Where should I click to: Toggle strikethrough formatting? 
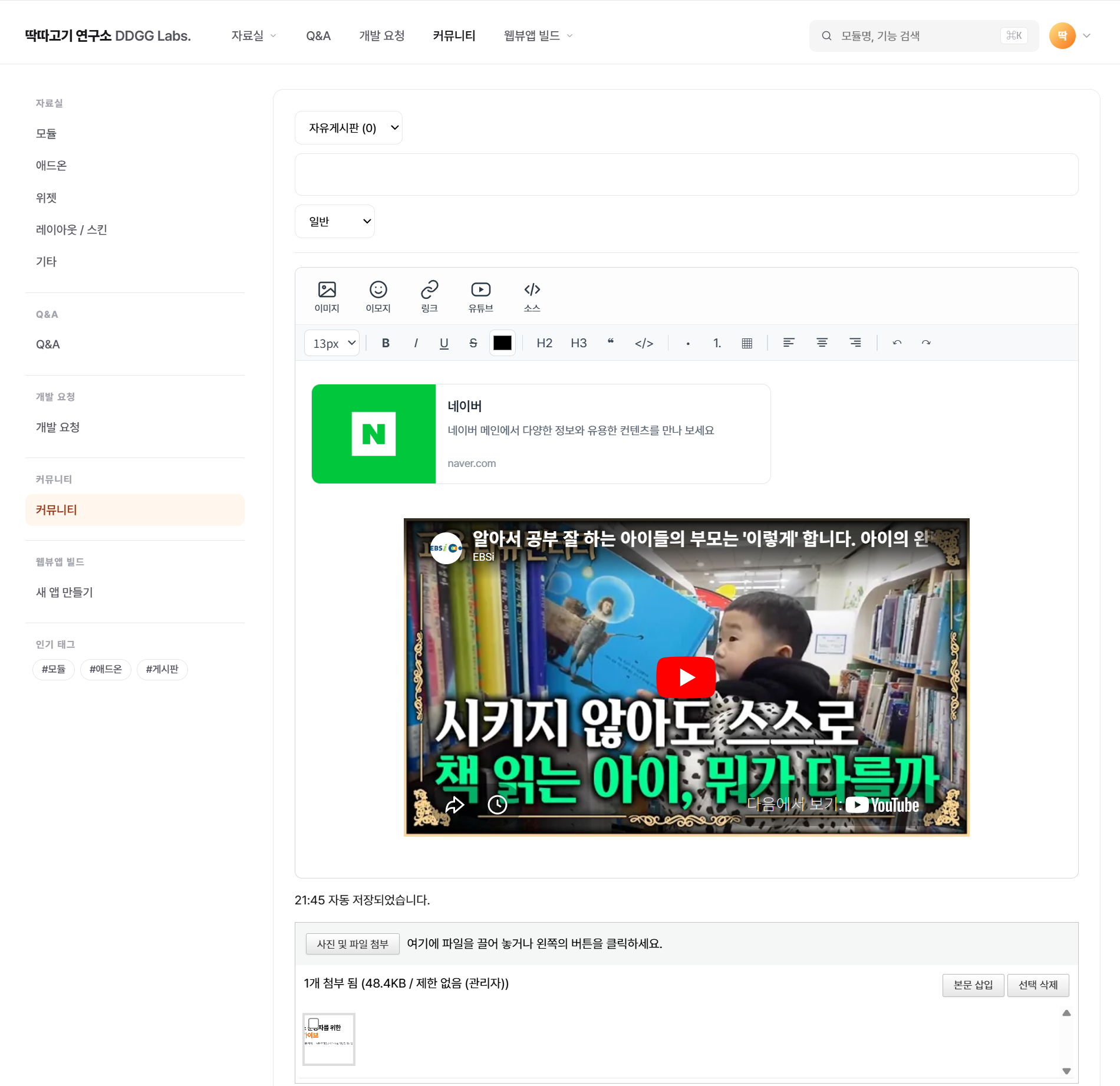(x=473, y=343)
